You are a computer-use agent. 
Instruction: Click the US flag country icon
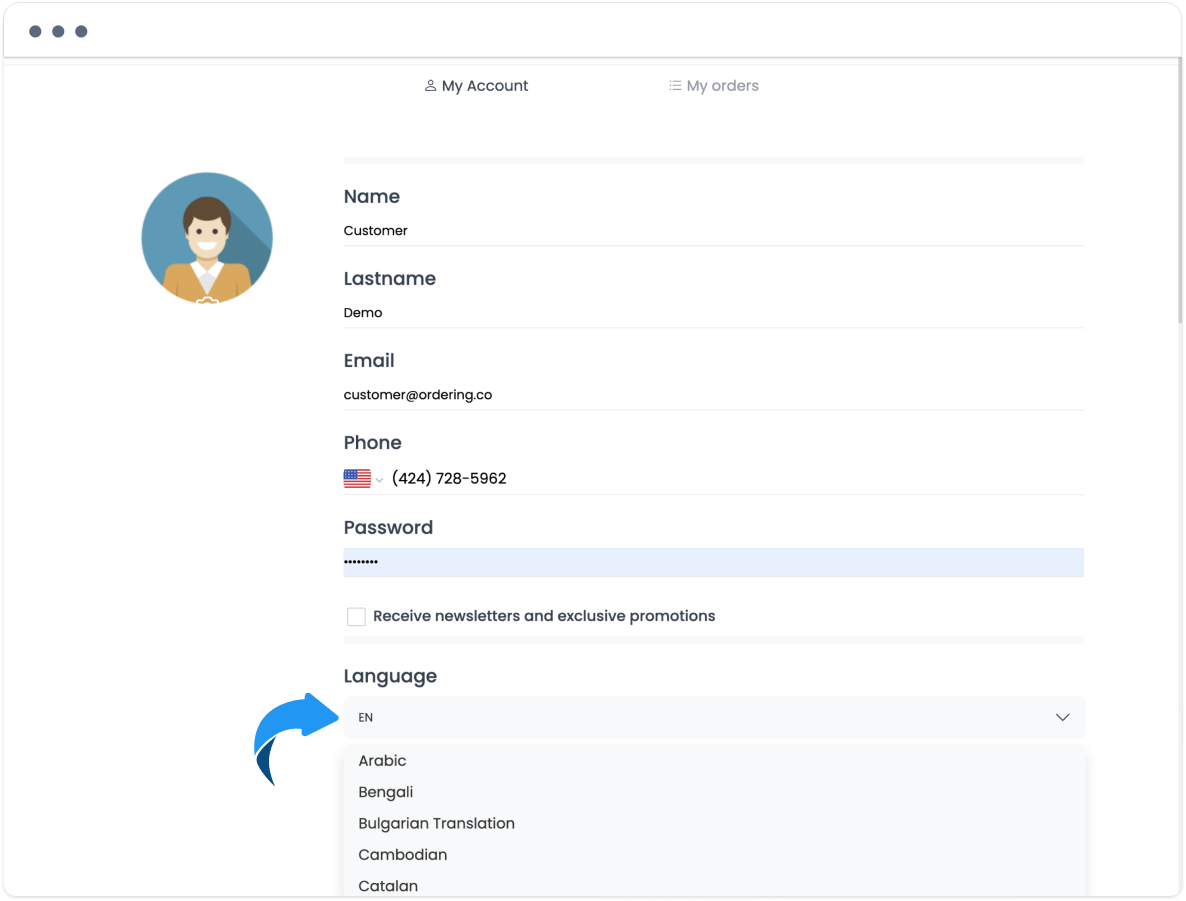(357, 479)
